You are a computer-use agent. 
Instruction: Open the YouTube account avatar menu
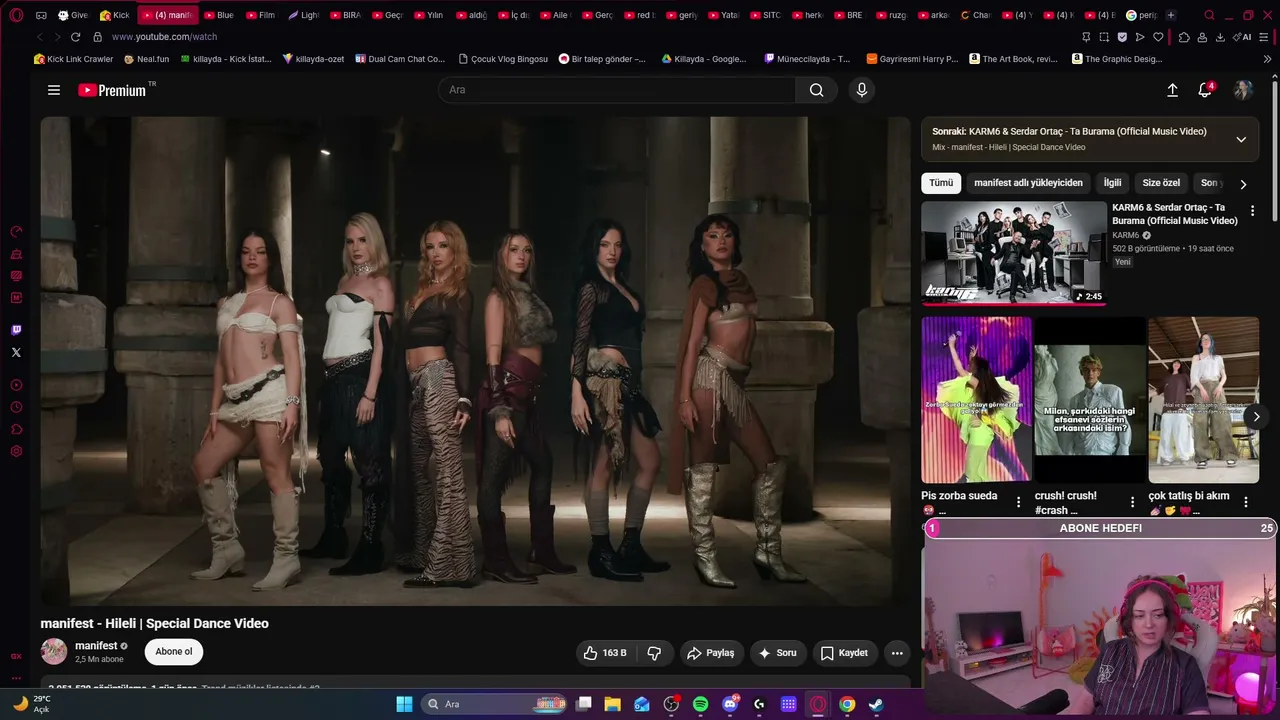pyautogui.click(x=1243, y=90)
